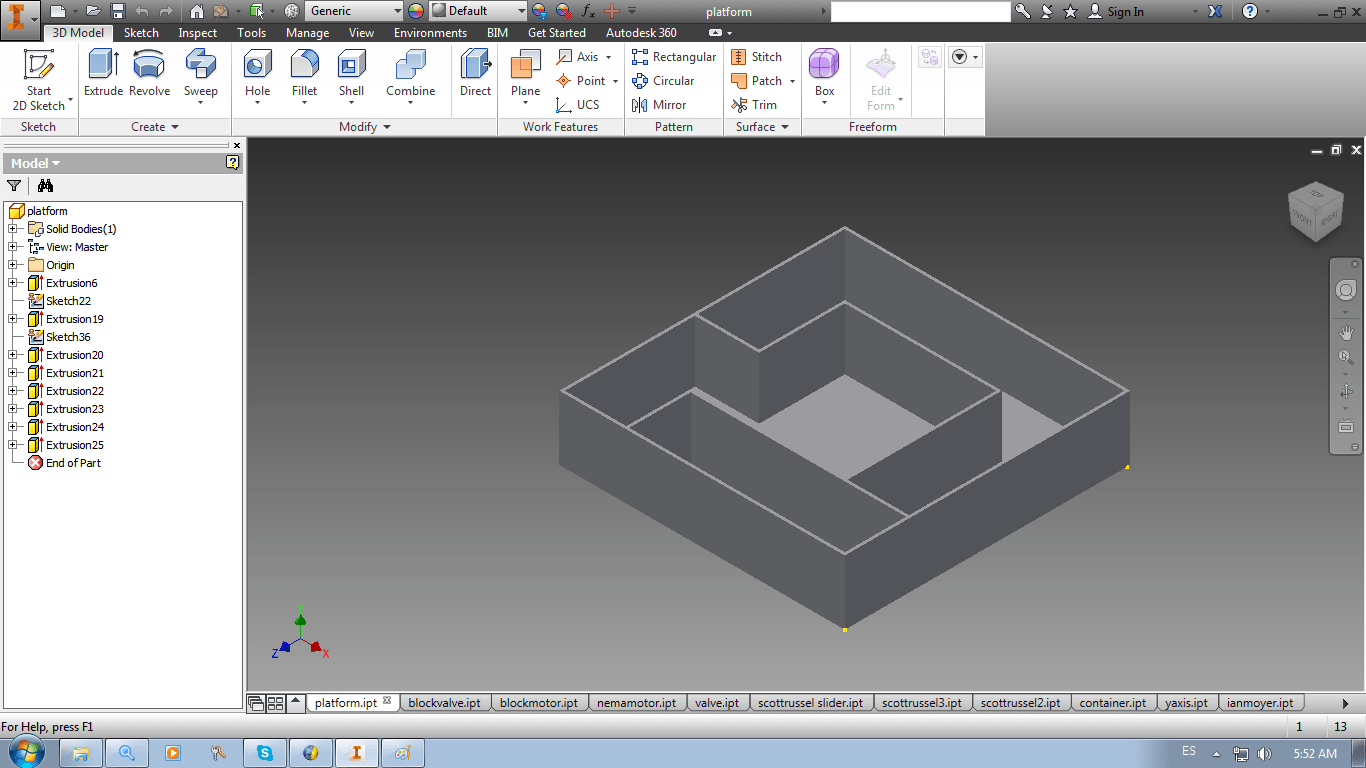The image size is (1366, 768).
Task: Open the model browser Help icon
Action: (232, 162)
